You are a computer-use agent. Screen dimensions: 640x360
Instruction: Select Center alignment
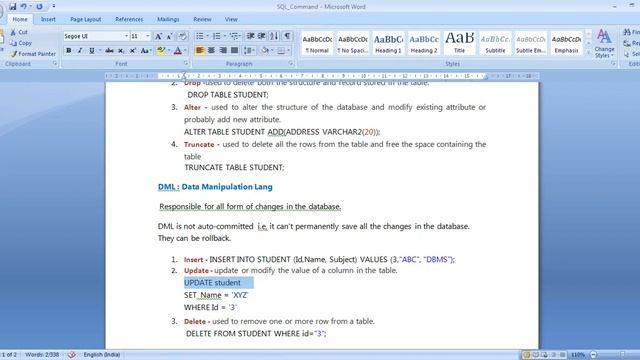(211, 51)
